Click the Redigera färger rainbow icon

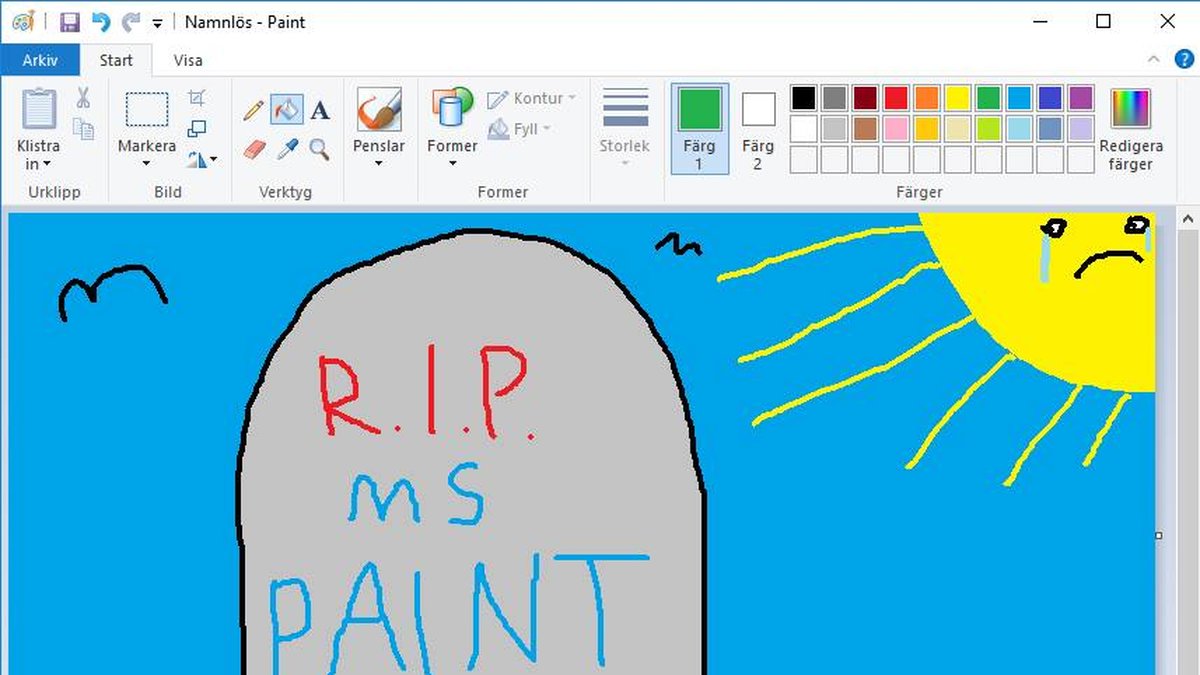click(1131, 109)
